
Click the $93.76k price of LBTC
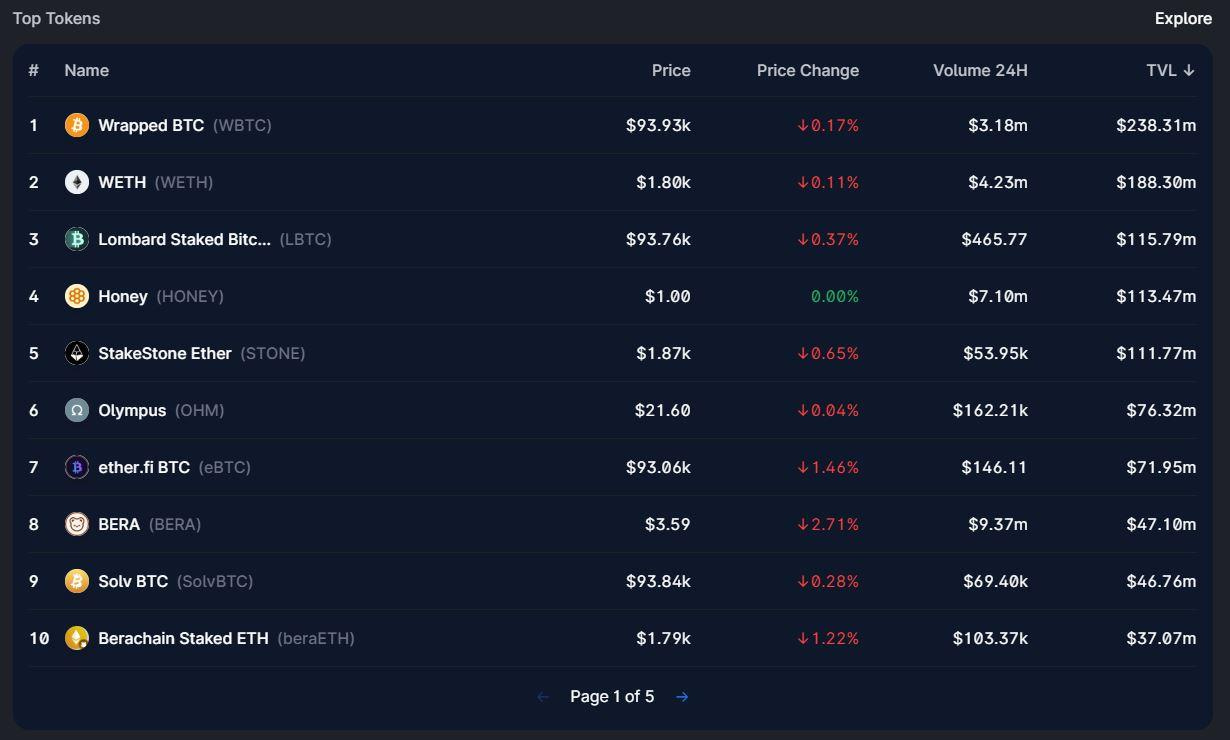(658, 239)
